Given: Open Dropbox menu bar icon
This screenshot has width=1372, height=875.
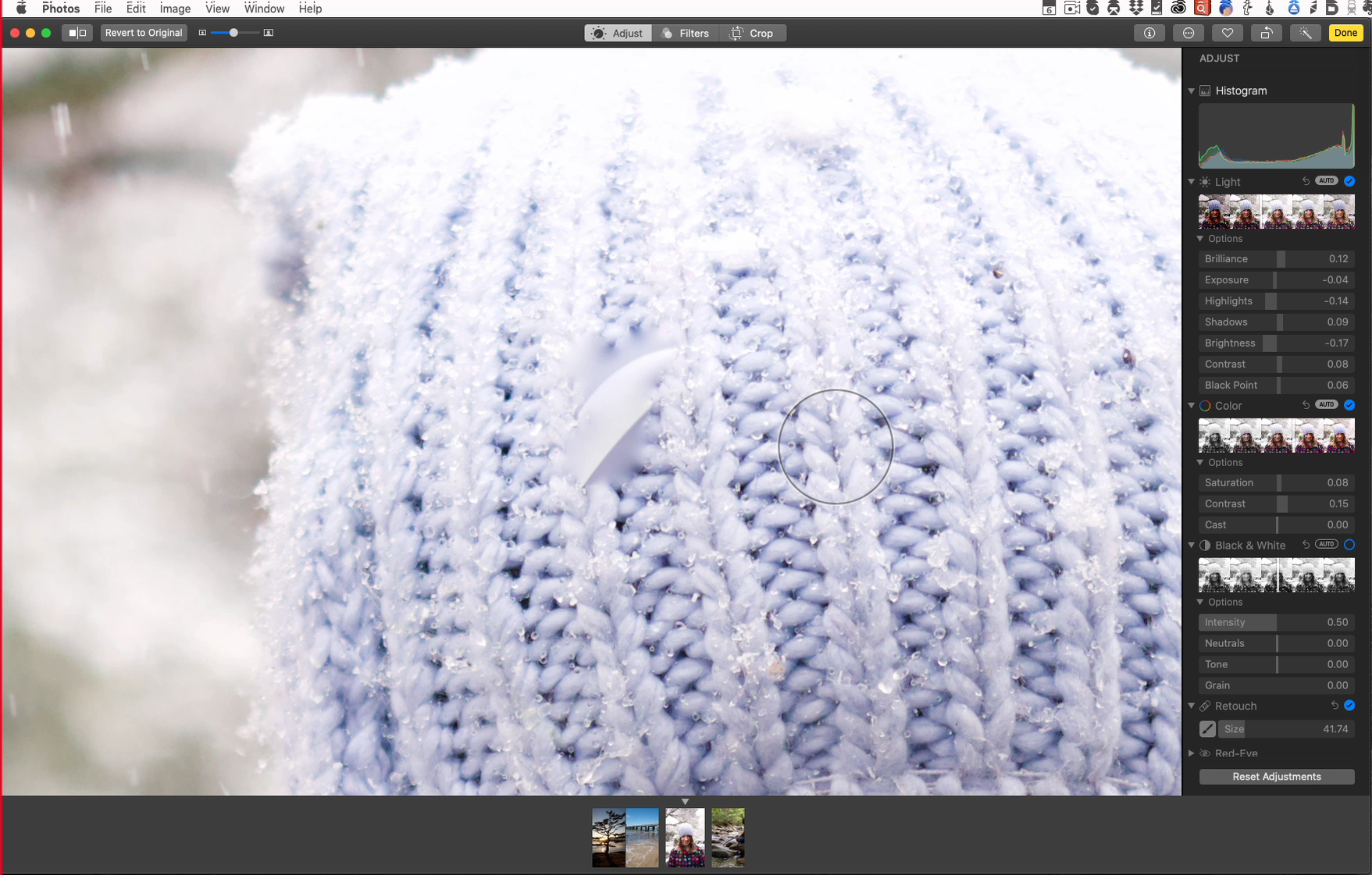Looking at the screenshot, I should tap(1136, 8).
